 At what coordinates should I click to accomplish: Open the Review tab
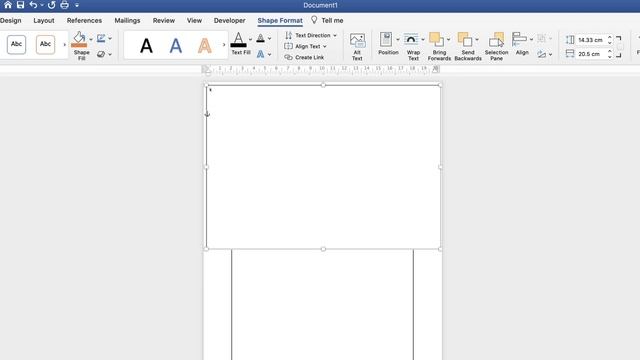[x=164, y=20]
